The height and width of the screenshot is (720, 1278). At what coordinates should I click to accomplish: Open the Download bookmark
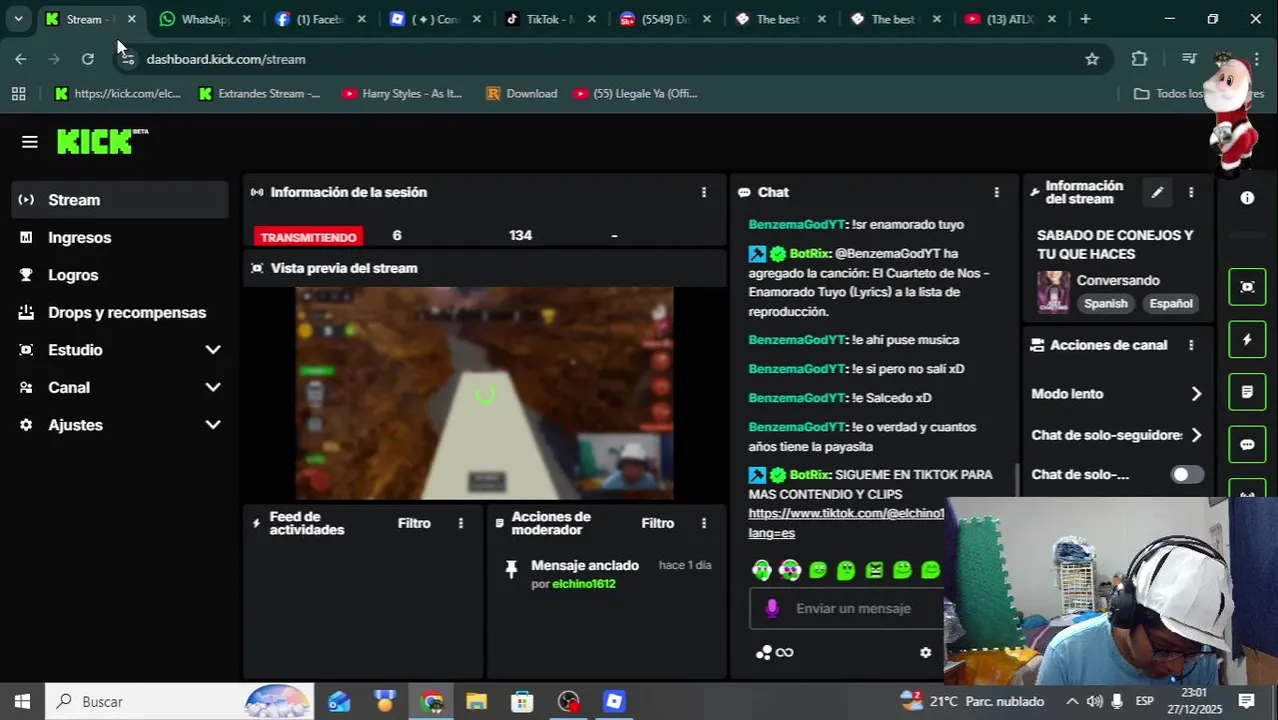521,94
